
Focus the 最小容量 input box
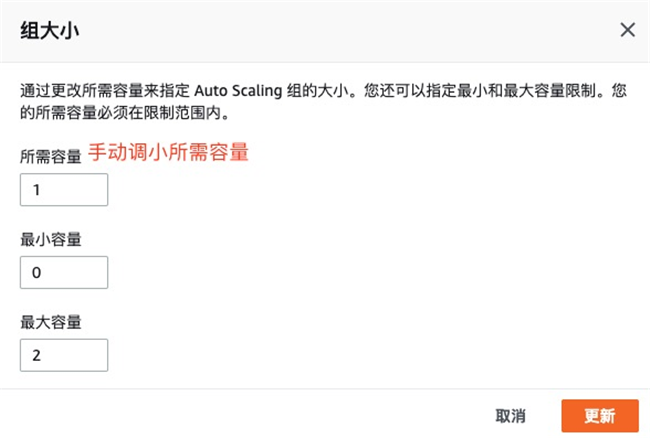(x=64, y=273)
